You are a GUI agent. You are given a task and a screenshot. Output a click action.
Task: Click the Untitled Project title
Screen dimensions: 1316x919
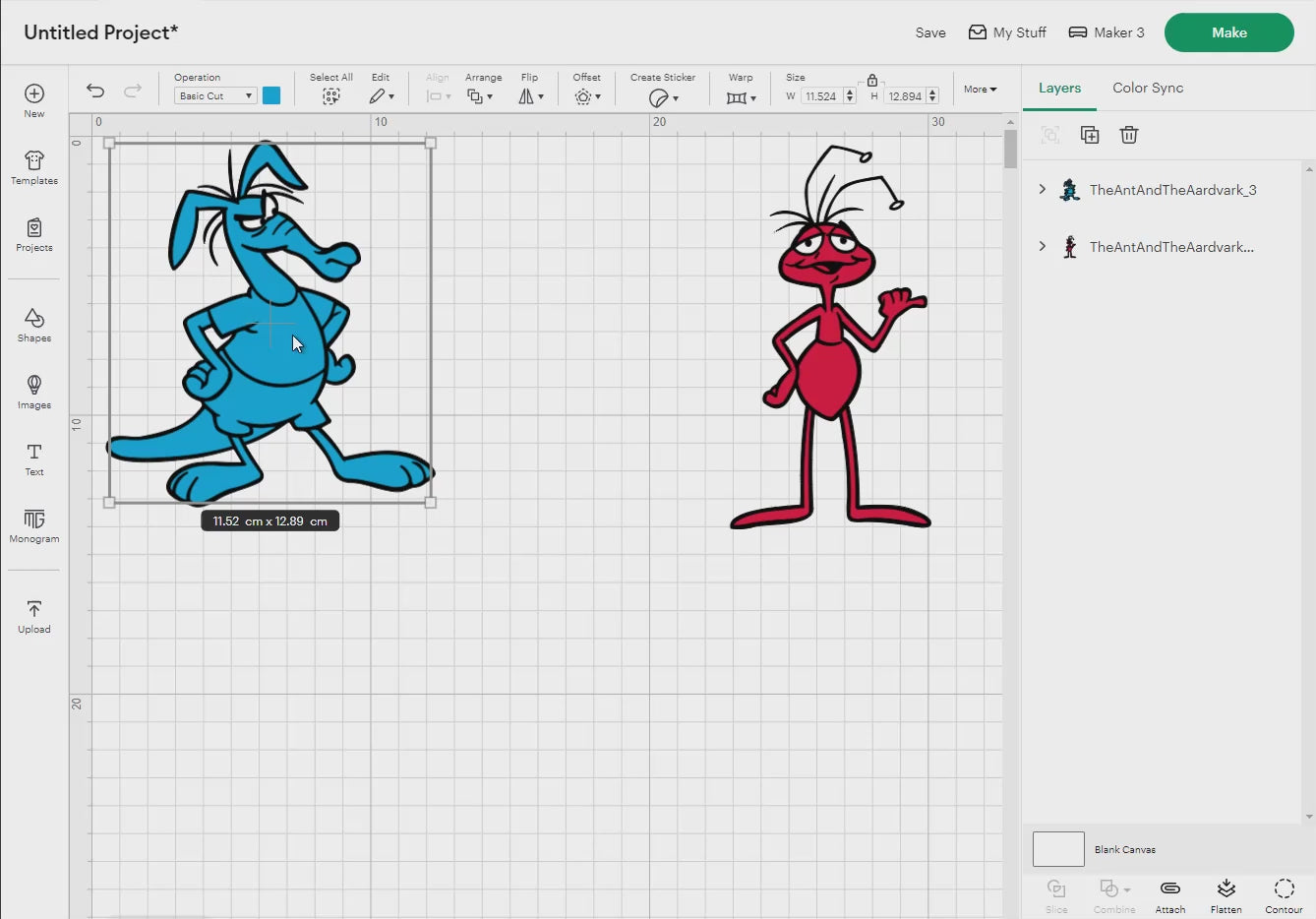(101, 32)
